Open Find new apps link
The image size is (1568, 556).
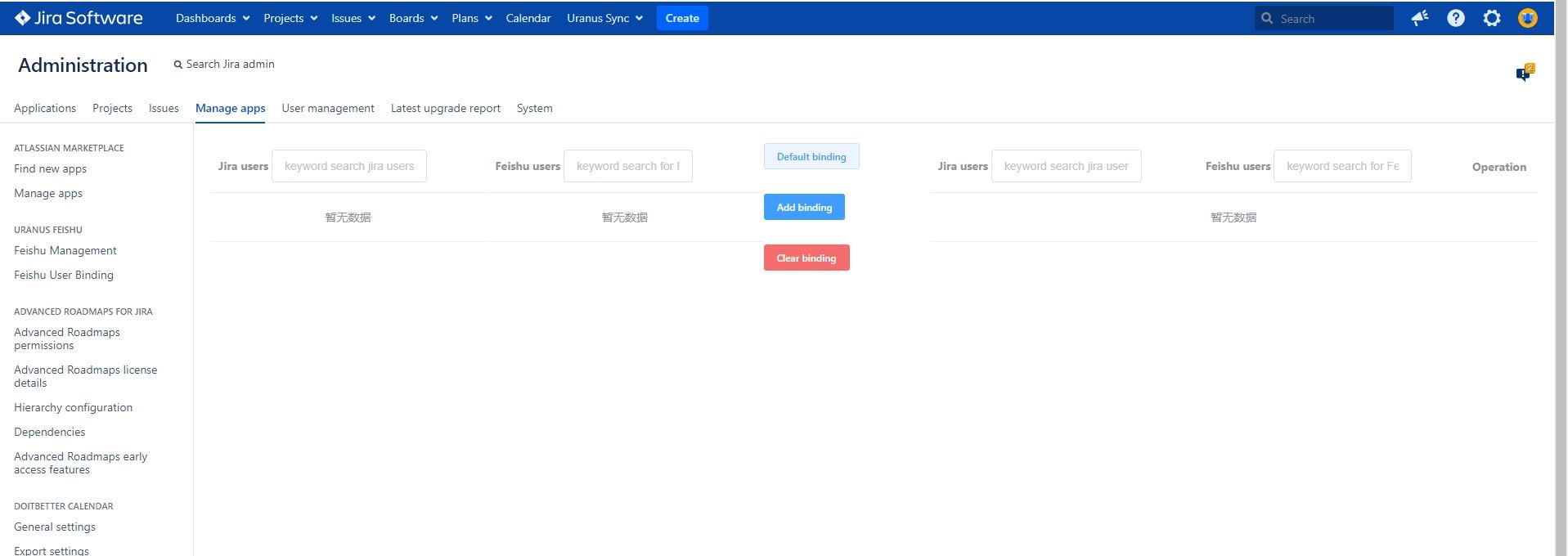click(50, 168)
